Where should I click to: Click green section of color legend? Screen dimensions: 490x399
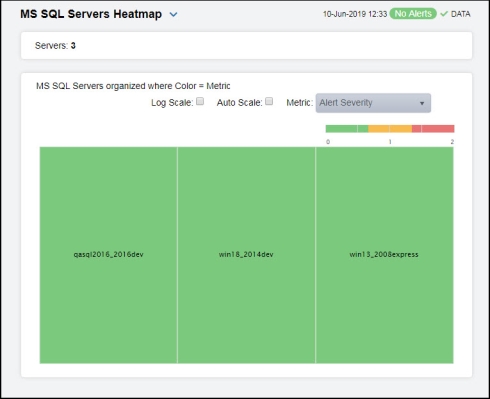(347, 129)
